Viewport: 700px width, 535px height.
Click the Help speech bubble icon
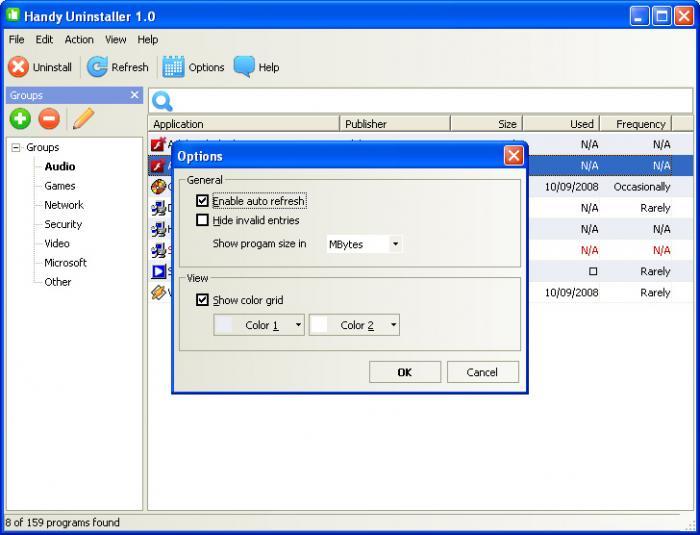pos(244,67)
